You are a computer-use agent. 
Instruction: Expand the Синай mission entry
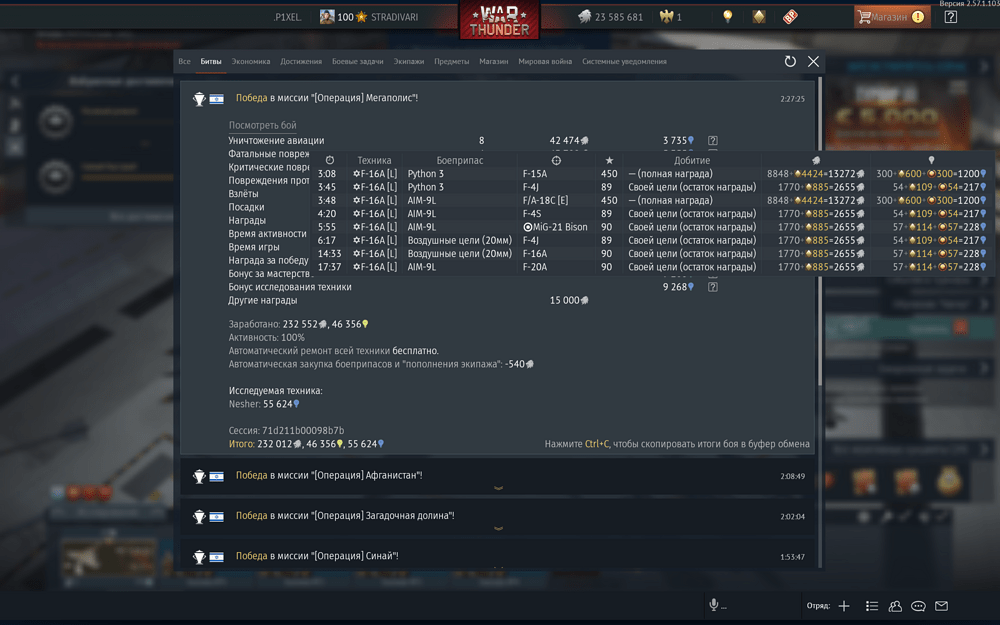pos(497,555)
